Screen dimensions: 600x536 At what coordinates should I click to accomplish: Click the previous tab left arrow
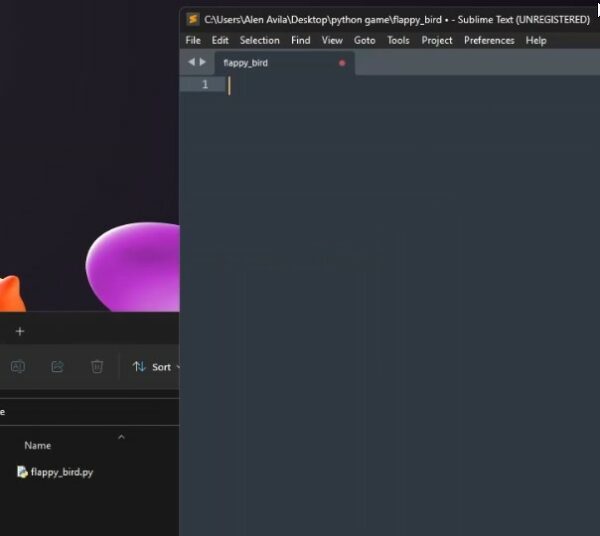[x=191, y=62]
